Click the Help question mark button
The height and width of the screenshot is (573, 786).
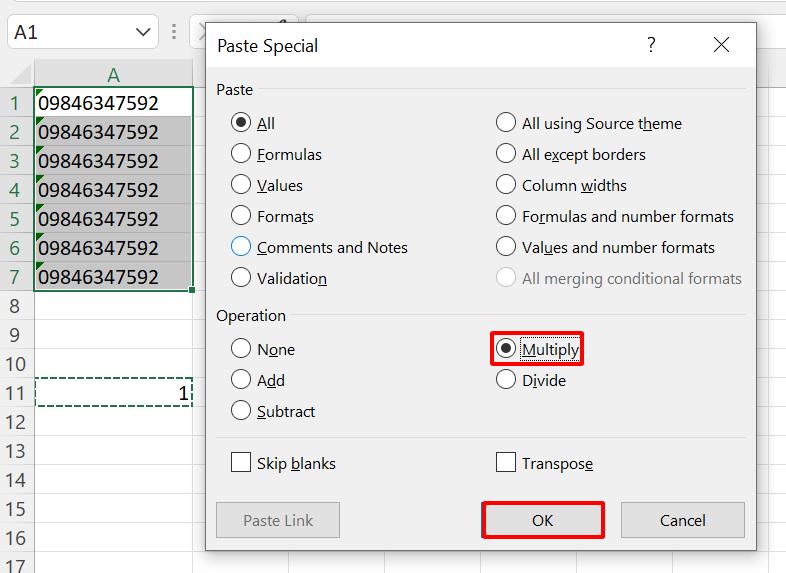[x=652, y=45]
